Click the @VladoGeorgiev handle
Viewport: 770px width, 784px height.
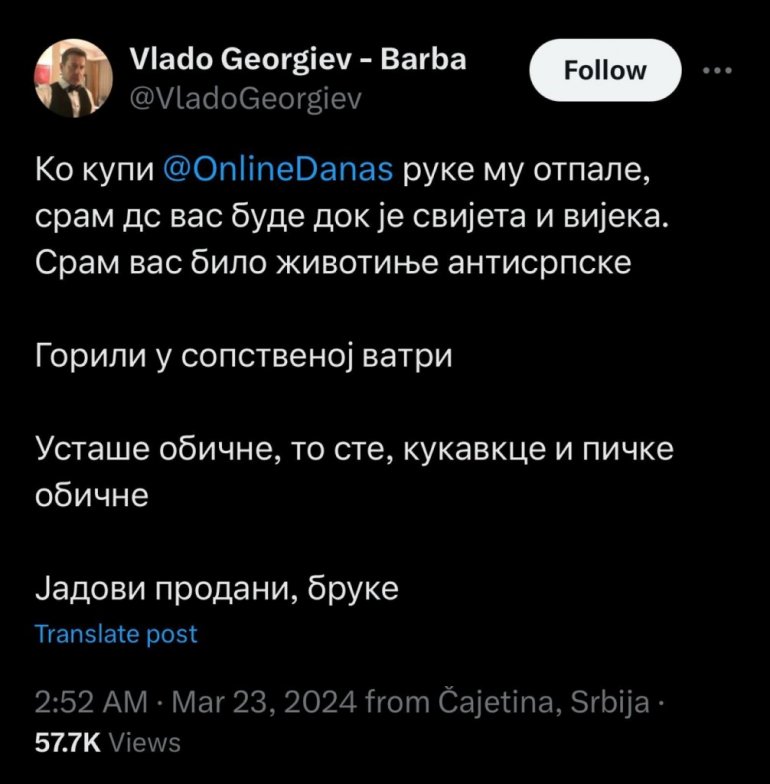click(246, 98)
